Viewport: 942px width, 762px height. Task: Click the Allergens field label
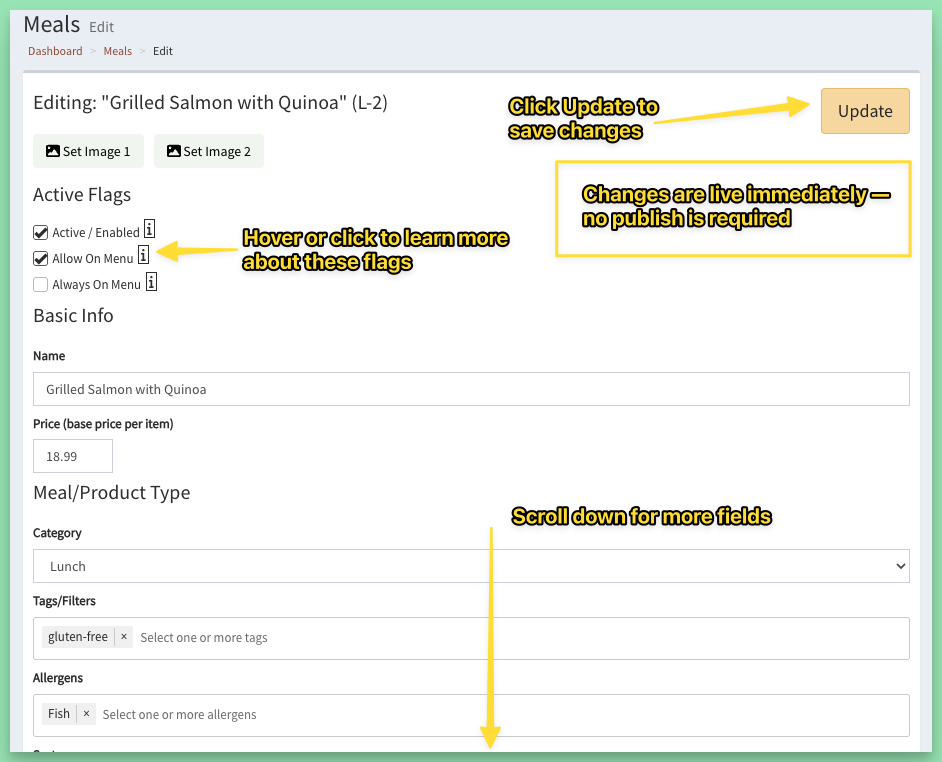58,678
